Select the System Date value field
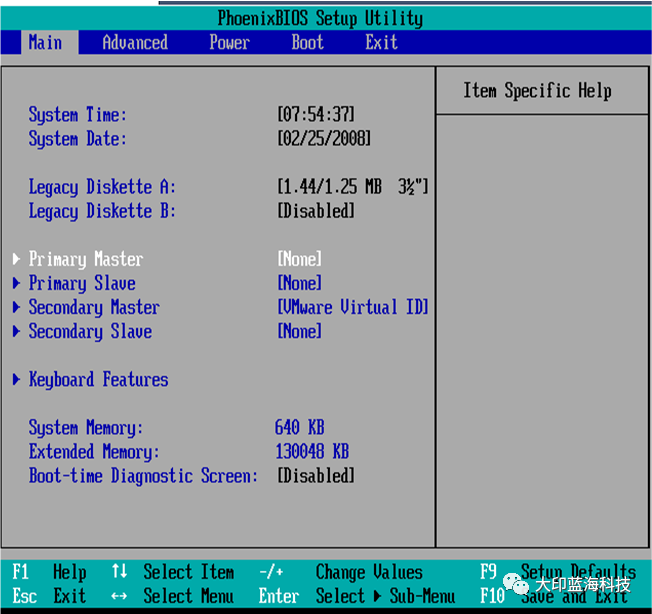Viewport: 652px width, 614px height. coord(324,138)
